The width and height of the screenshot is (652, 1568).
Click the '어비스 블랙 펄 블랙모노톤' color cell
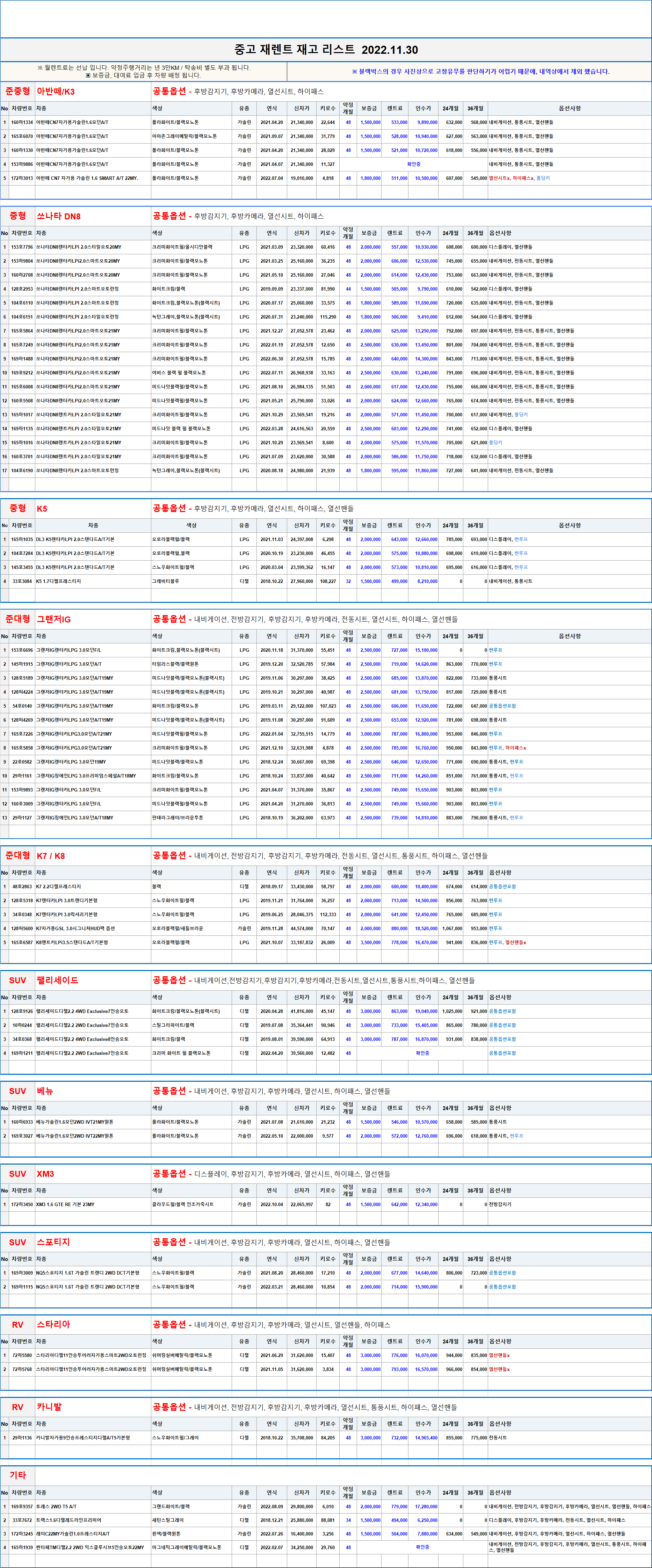[191, 372]
